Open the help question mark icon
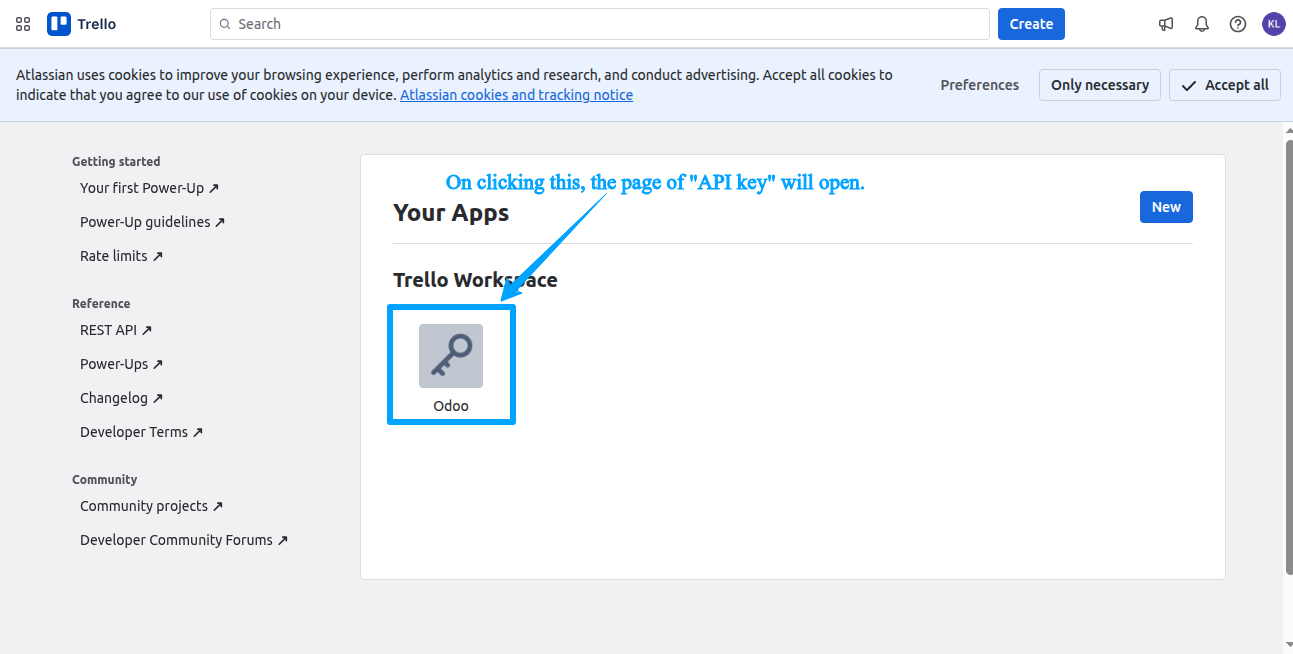The height and width of the screenshot is (654, 1293). [1238, 24]
